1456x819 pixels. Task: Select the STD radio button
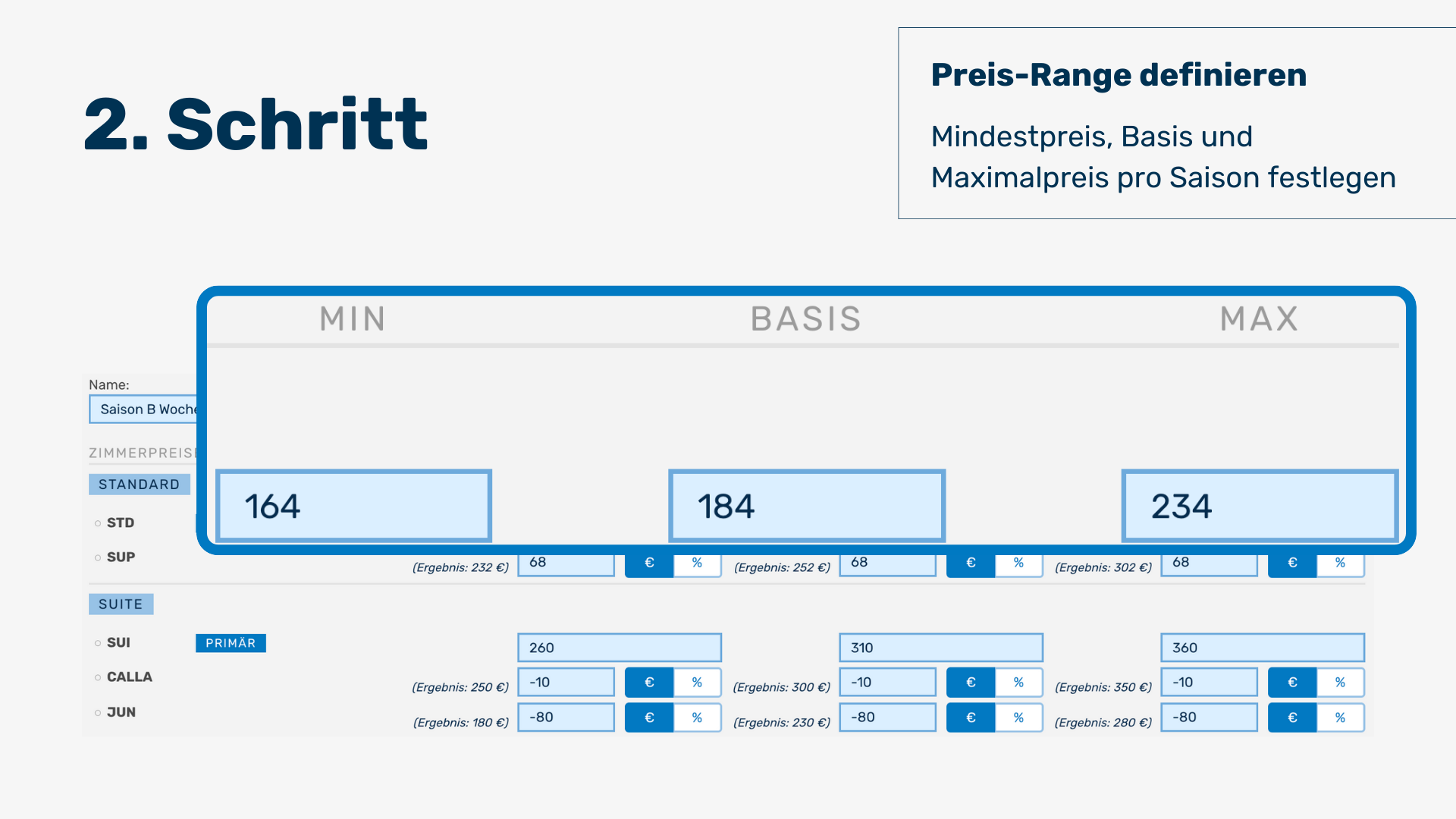click(x=98, y=523)
